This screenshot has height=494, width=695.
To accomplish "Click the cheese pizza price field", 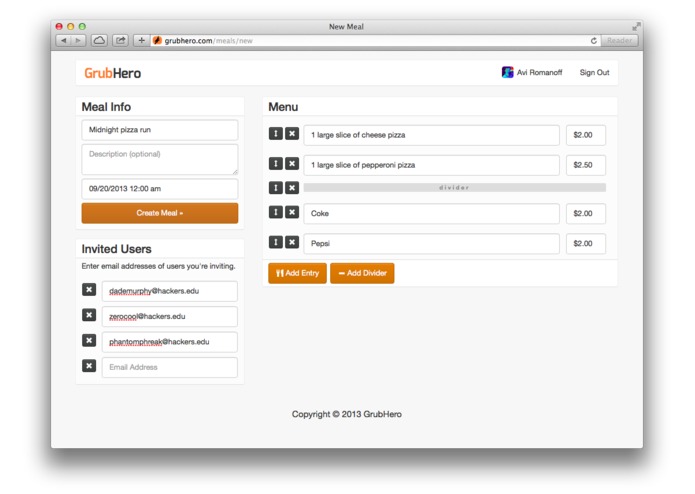I will coord(586,135).
